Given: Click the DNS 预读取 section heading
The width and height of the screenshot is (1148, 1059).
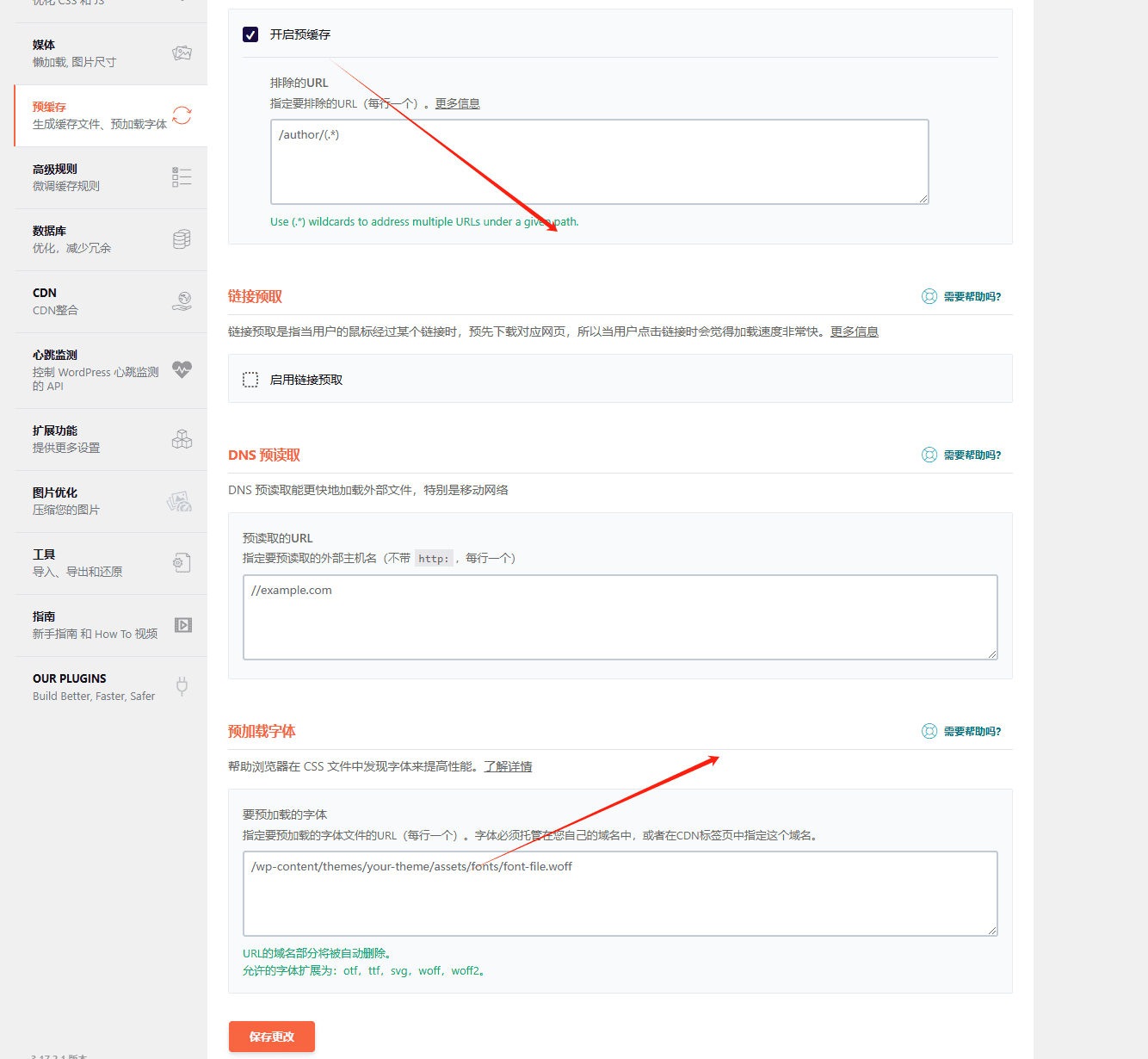Looking at the screenshot, I should pyautogui.click(x=264, y=455).
